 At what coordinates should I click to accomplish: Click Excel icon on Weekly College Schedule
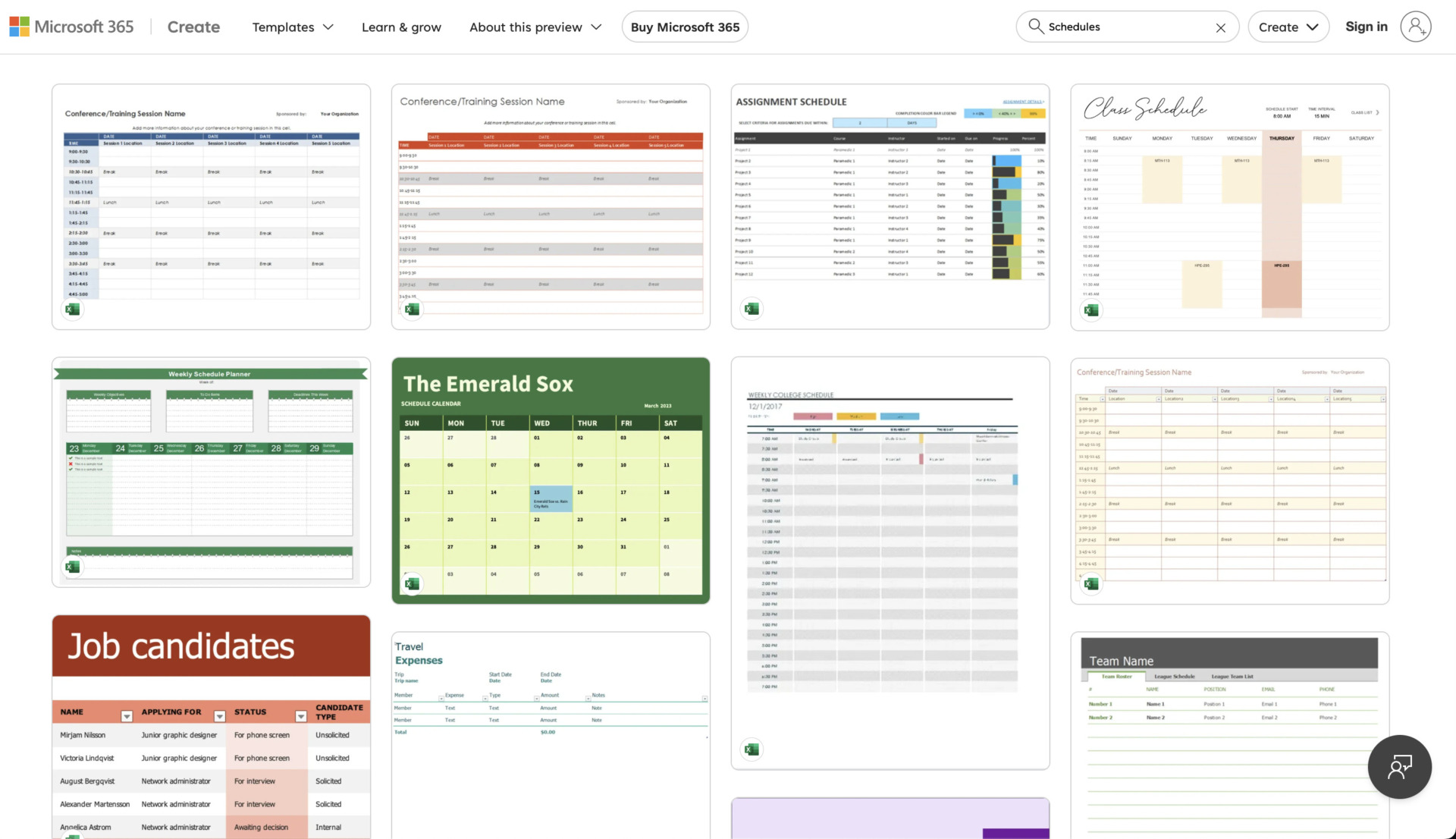[752, 749]
